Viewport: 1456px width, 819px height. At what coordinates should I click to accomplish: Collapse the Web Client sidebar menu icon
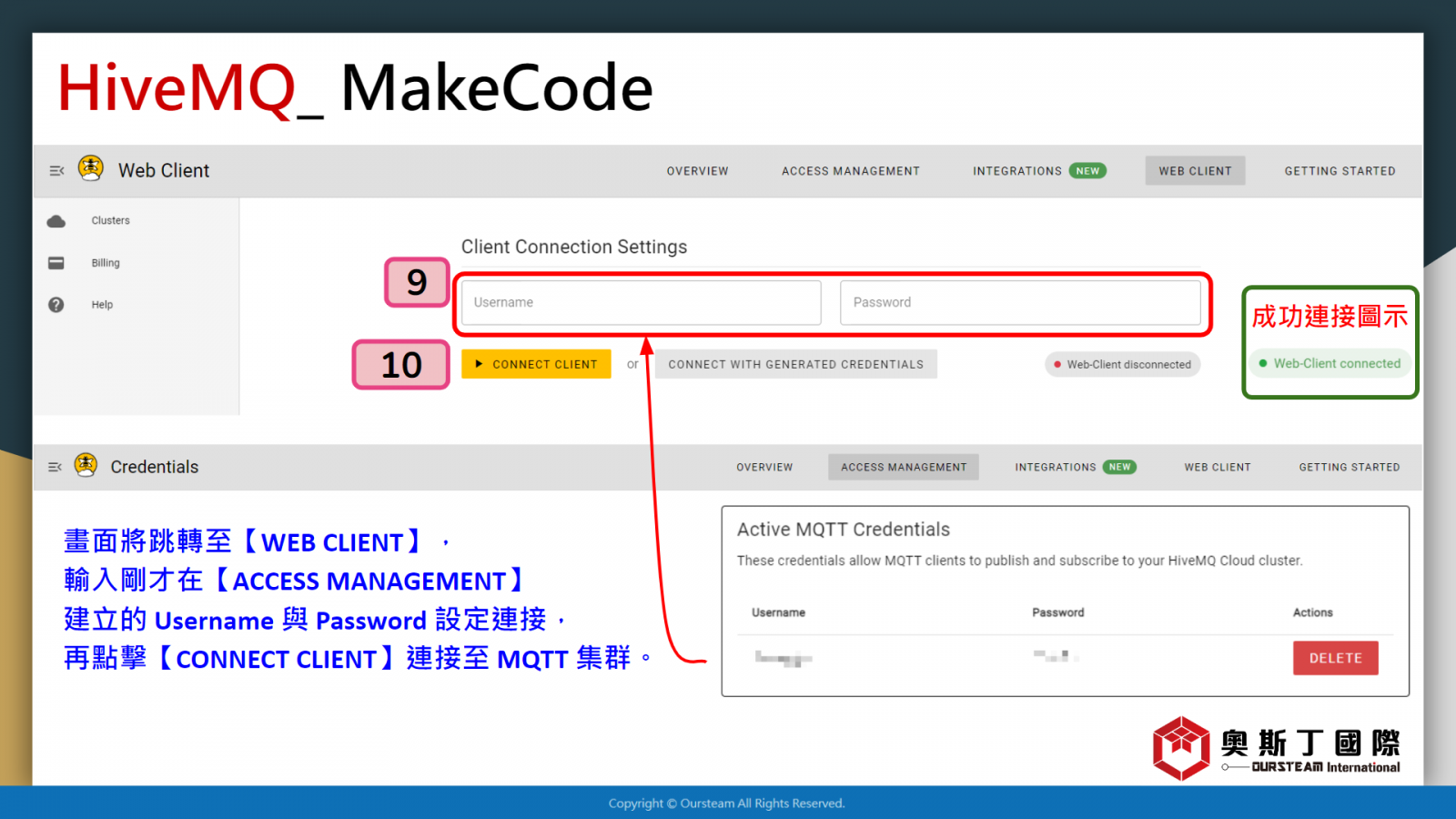[56, 170]
